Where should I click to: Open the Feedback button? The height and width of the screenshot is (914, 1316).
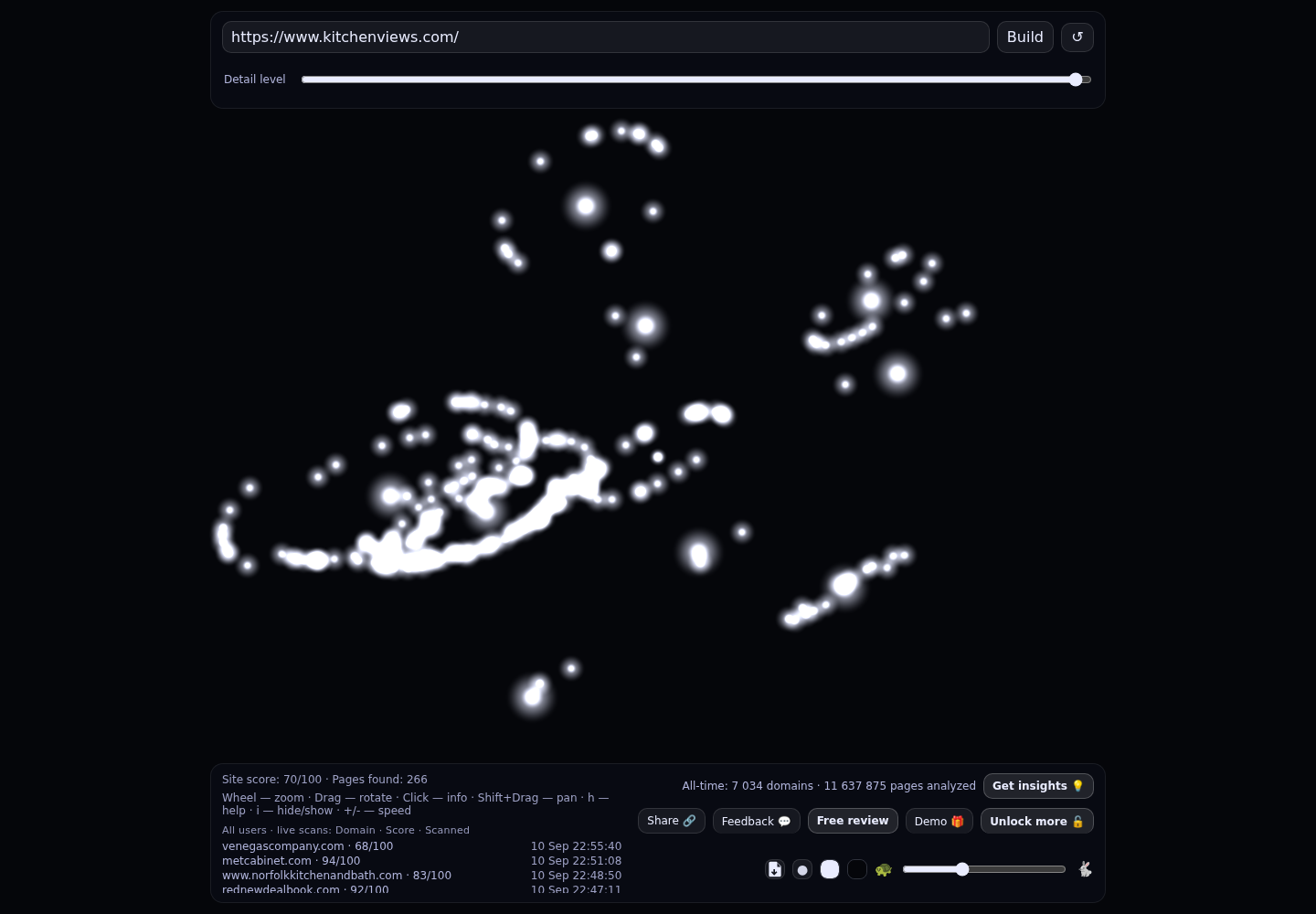[757, 821]
